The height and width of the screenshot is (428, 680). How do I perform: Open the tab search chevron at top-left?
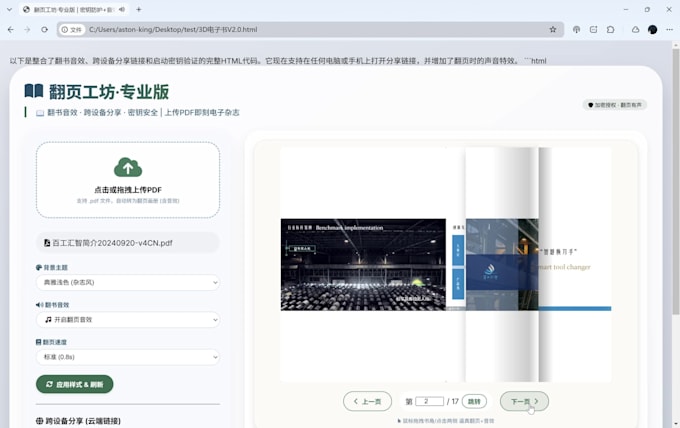pos(9,9)
